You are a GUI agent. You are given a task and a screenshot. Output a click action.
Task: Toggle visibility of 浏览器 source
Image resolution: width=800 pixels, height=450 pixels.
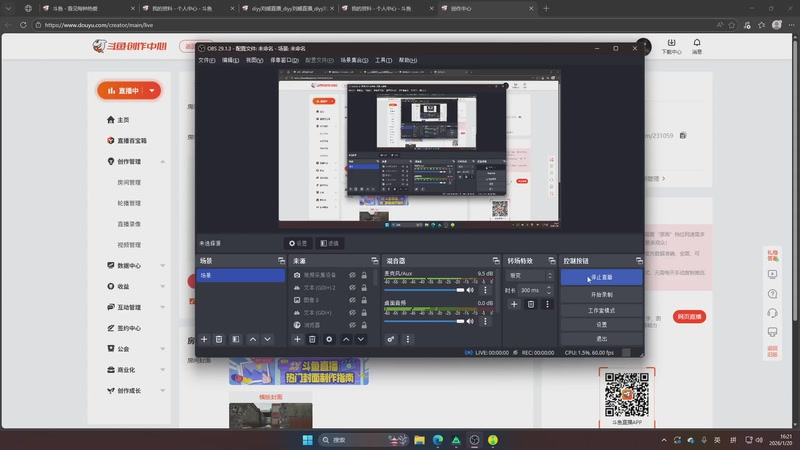[352, 325]
